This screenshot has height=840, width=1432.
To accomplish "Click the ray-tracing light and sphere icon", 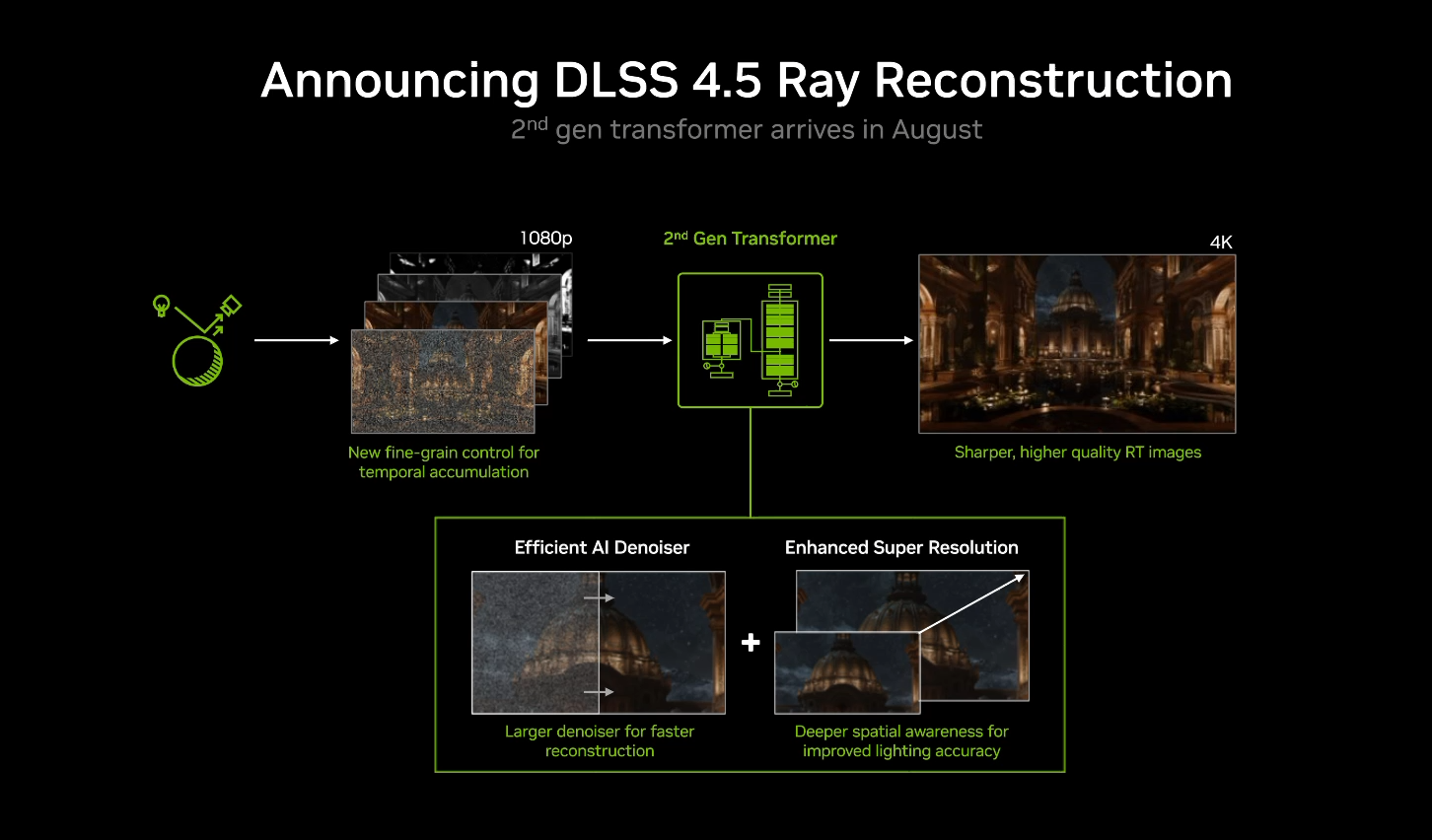I will (x=196, y=339).
